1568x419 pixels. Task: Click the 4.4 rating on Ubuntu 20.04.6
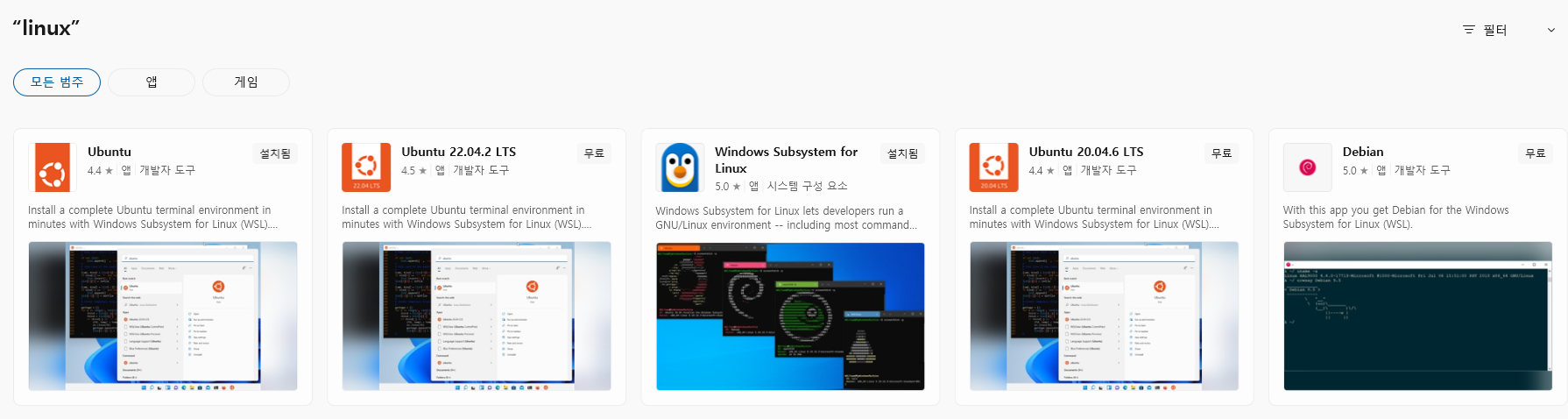(x=1041, y=171)
